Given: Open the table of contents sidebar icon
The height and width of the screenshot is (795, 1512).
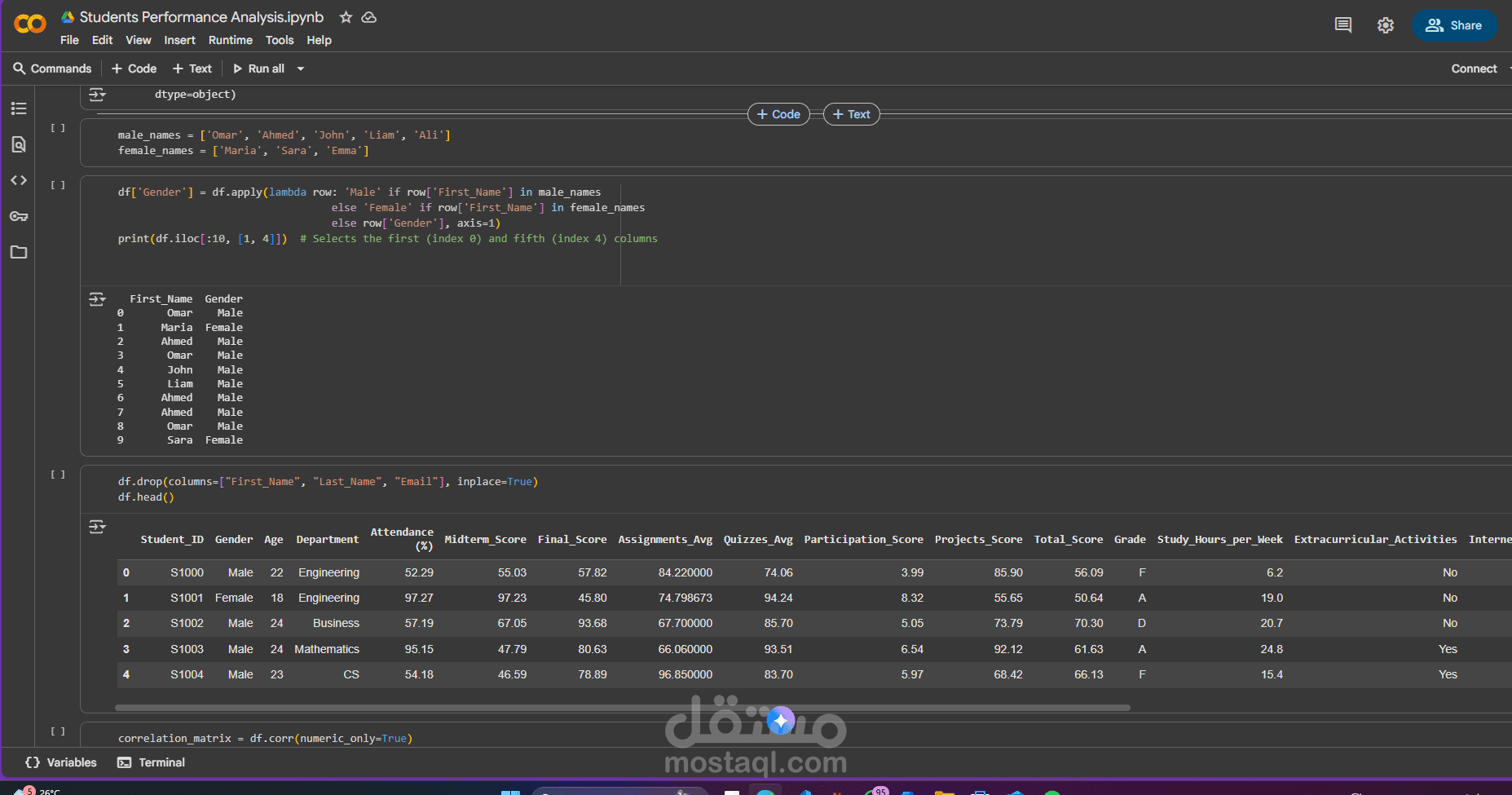Looking at the screenshot, I should point(19,108).
